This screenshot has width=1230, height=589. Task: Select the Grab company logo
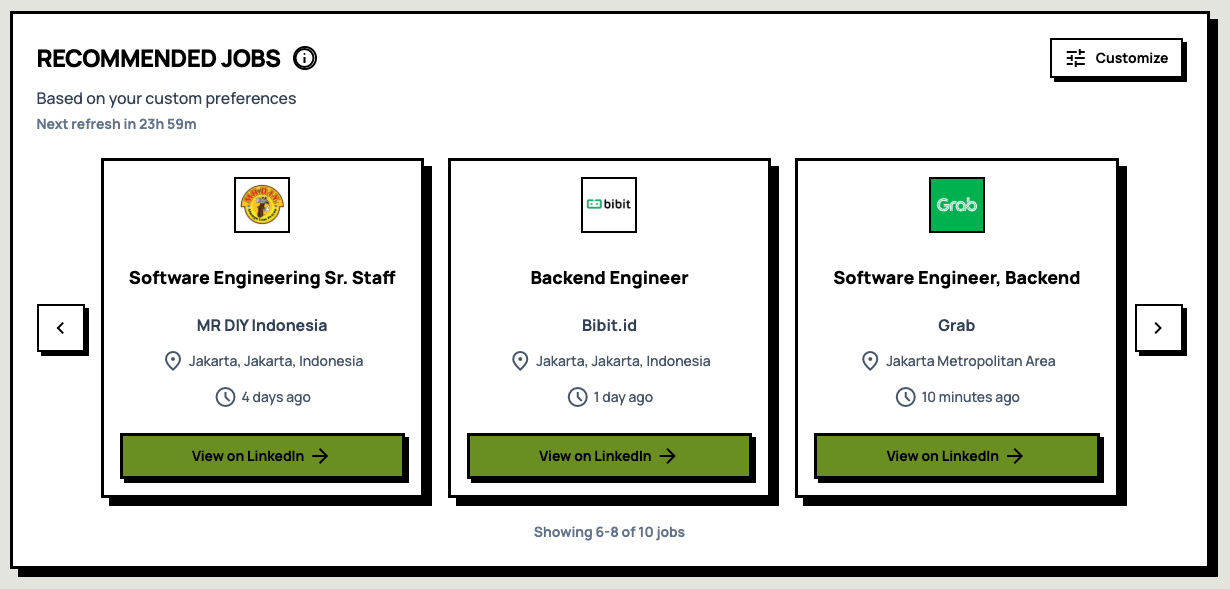(956, 204)
